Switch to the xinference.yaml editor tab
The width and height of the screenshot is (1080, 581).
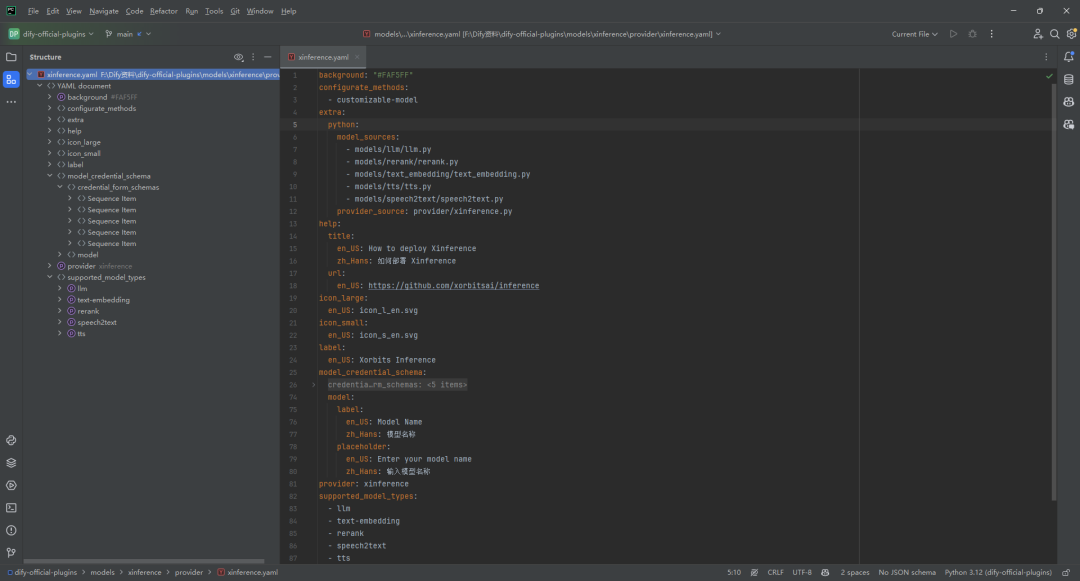point(323,57)
